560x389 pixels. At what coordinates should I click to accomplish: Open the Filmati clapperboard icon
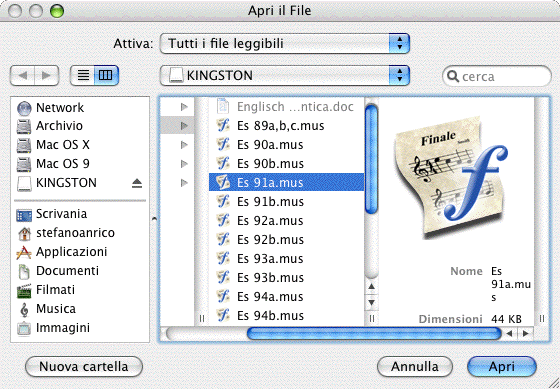pyautogui.click(x=24, y=290)
